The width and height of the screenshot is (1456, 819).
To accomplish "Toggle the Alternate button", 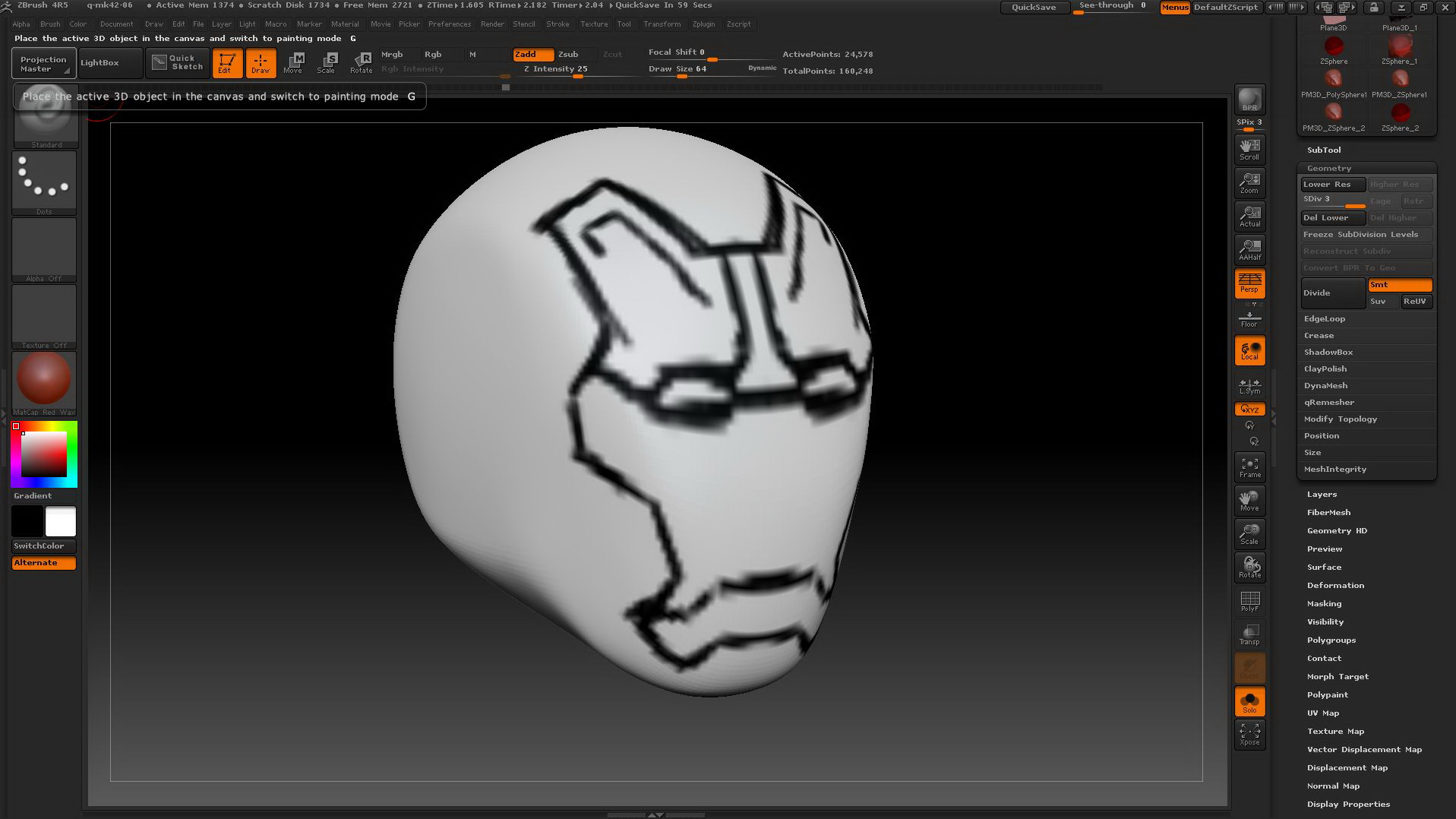I will tap(44, 563).
